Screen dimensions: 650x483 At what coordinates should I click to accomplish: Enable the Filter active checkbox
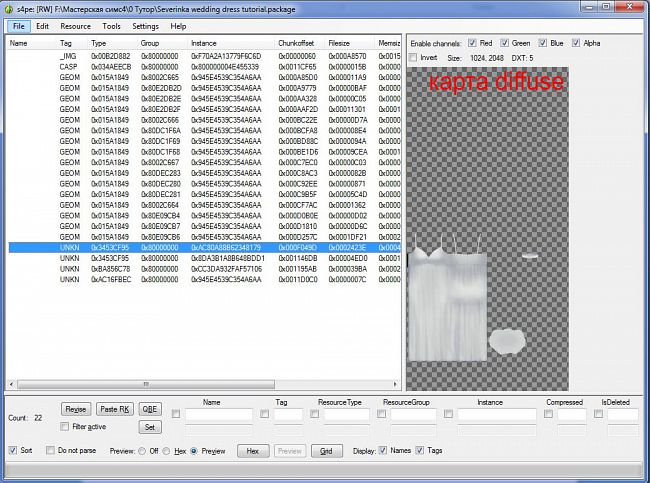coord(67,427)
